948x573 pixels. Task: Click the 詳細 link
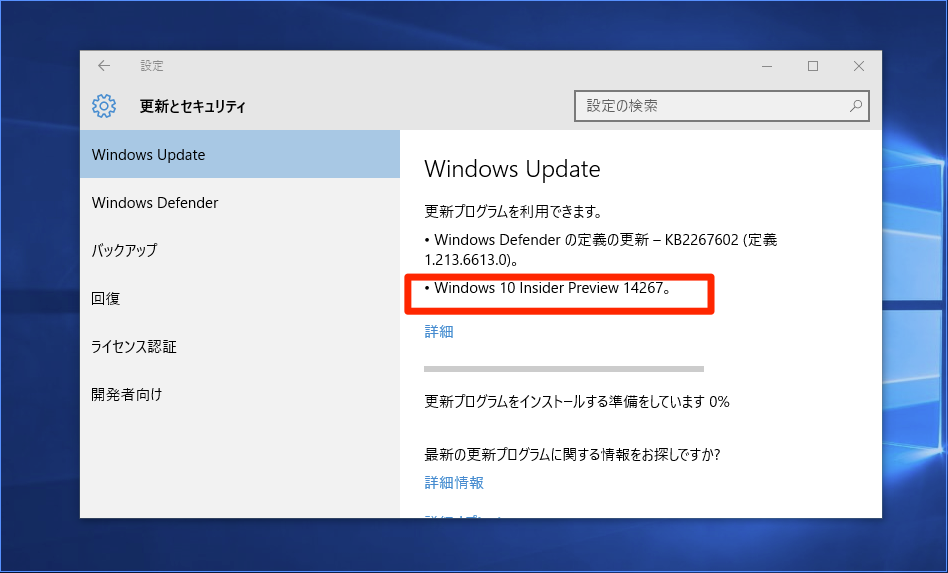(x=439, y=331)
